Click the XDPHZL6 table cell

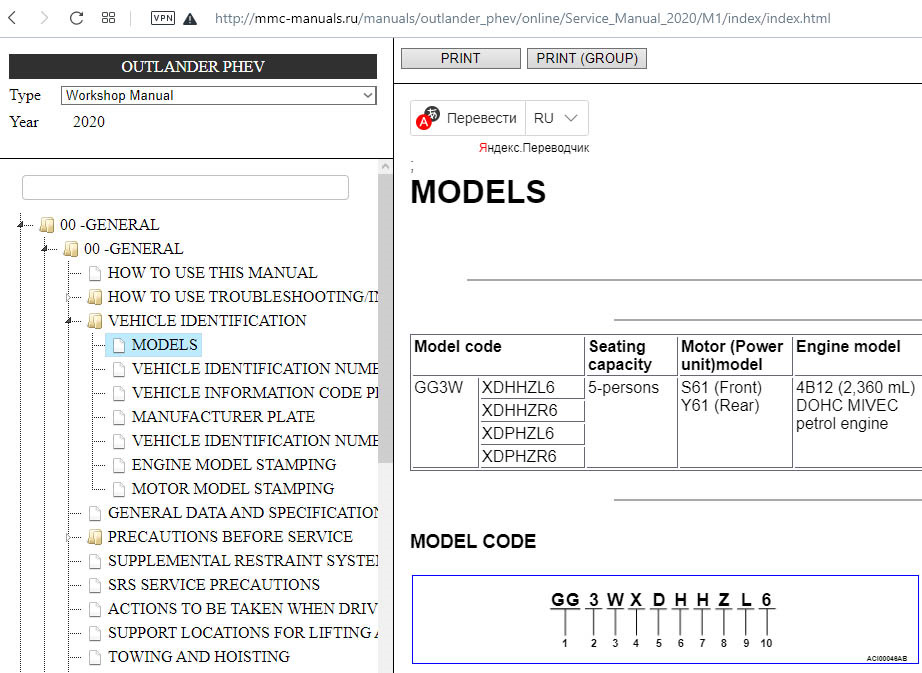pos(532,433)
